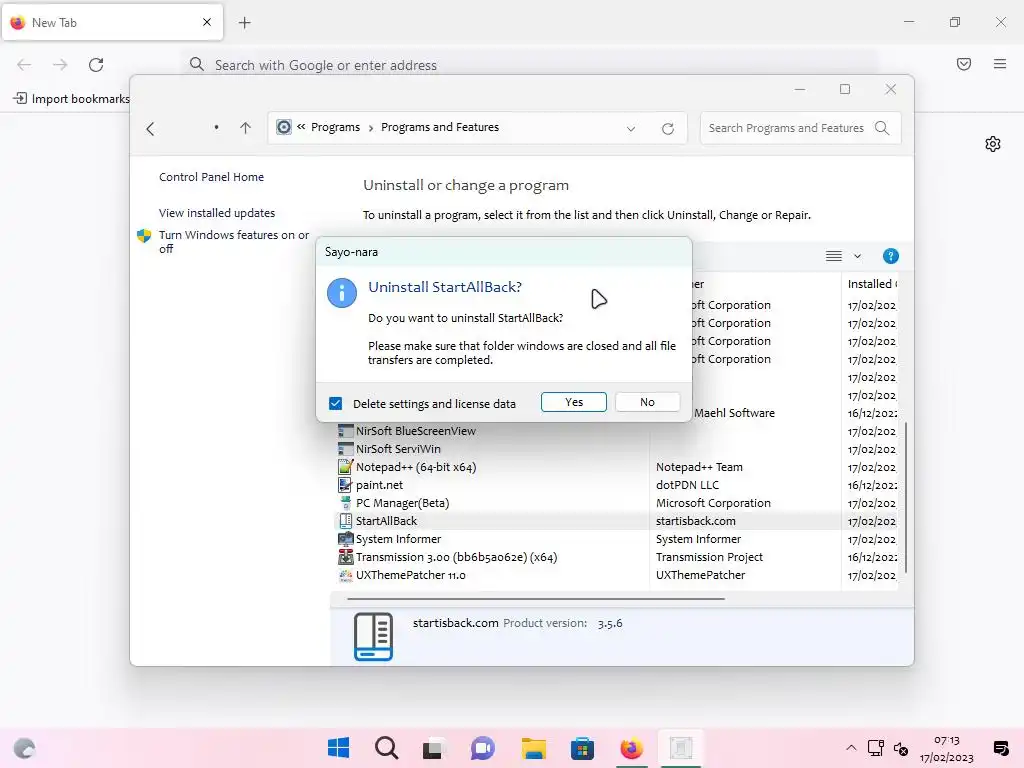This screenshot has width=1024, height=768.
Task: Uncheck Delete settings and license data
Action: coord(336,404)
